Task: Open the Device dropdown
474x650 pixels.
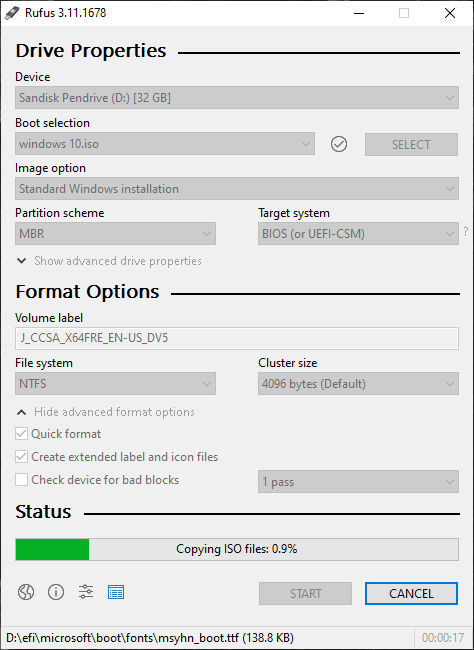Action: [237, 98]
